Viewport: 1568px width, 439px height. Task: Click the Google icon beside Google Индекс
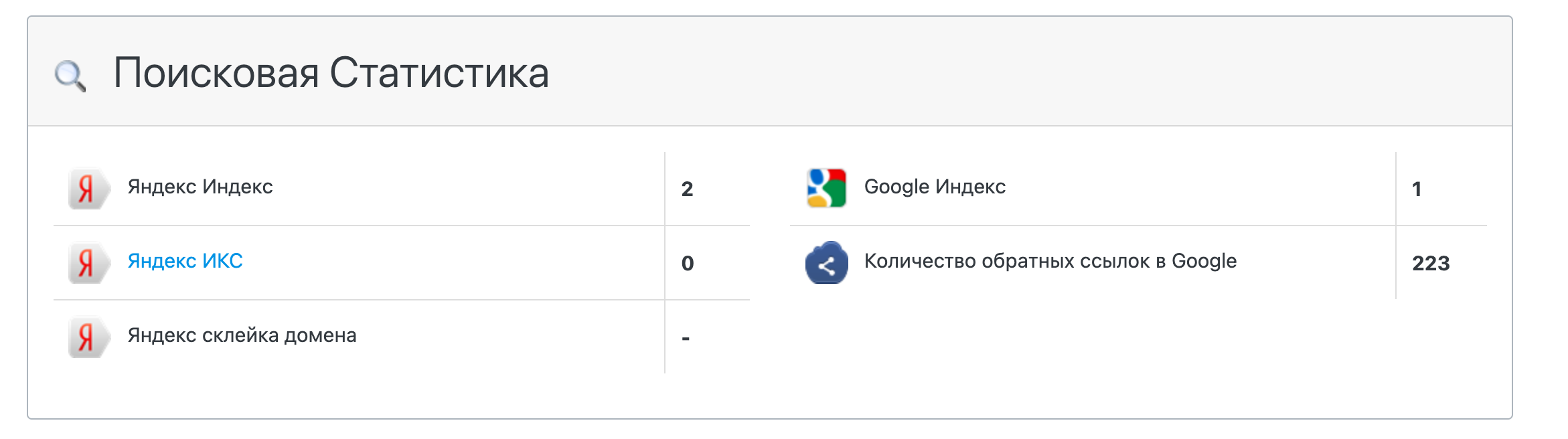(x=826, y=188)
